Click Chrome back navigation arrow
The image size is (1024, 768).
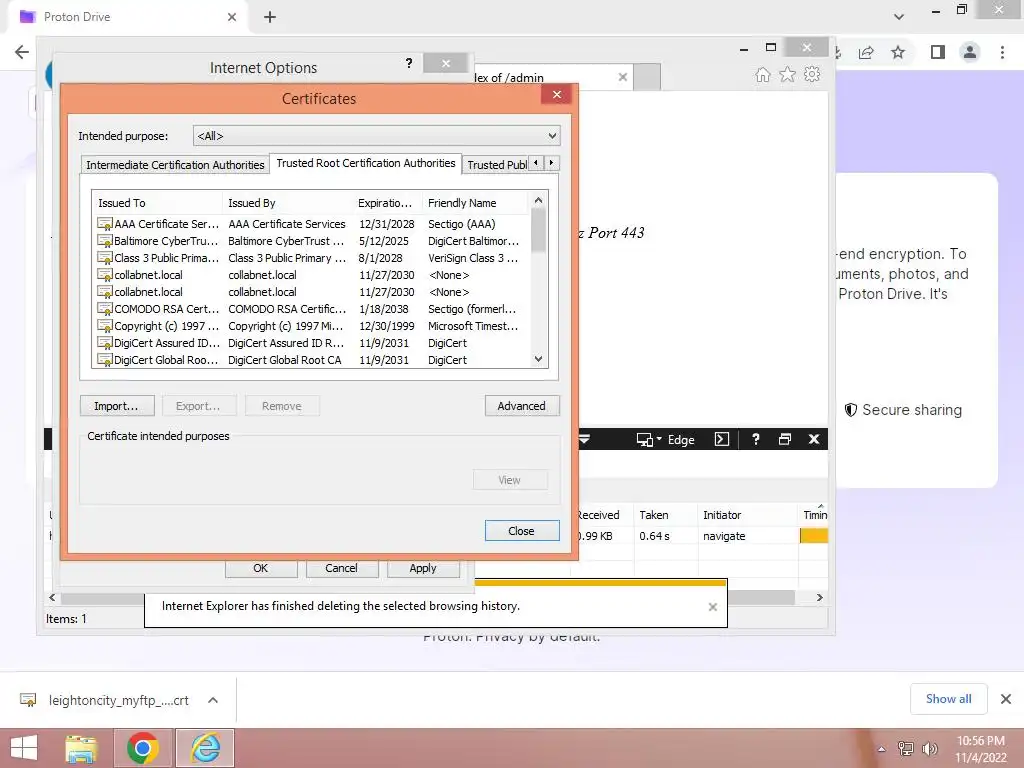(x=22, y=52)
